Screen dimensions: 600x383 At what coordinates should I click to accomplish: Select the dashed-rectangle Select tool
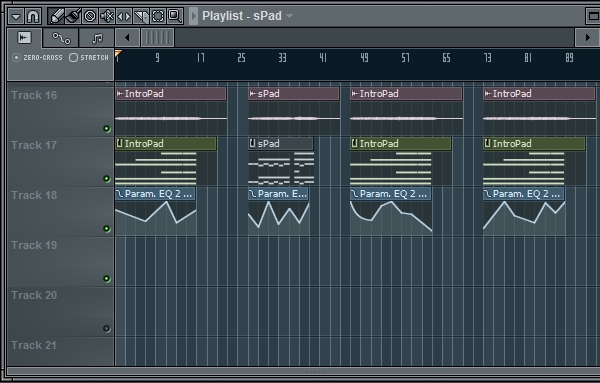(x=158, y=16)
